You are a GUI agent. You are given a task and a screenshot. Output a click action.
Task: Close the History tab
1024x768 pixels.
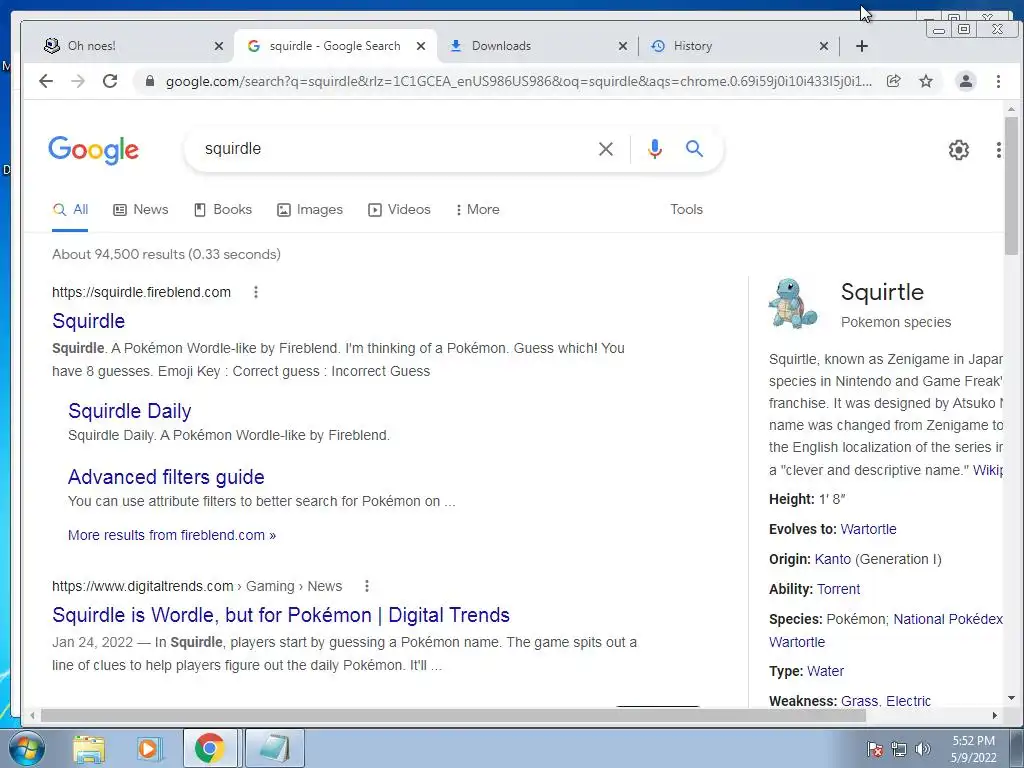[824, 46]
